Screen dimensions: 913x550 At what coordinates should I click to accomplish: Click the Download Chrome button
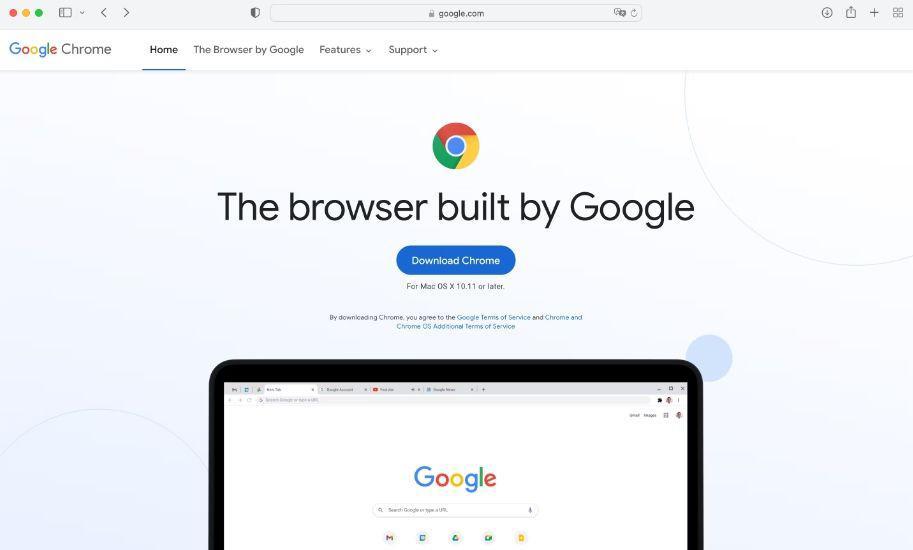[x=456, y=260]
